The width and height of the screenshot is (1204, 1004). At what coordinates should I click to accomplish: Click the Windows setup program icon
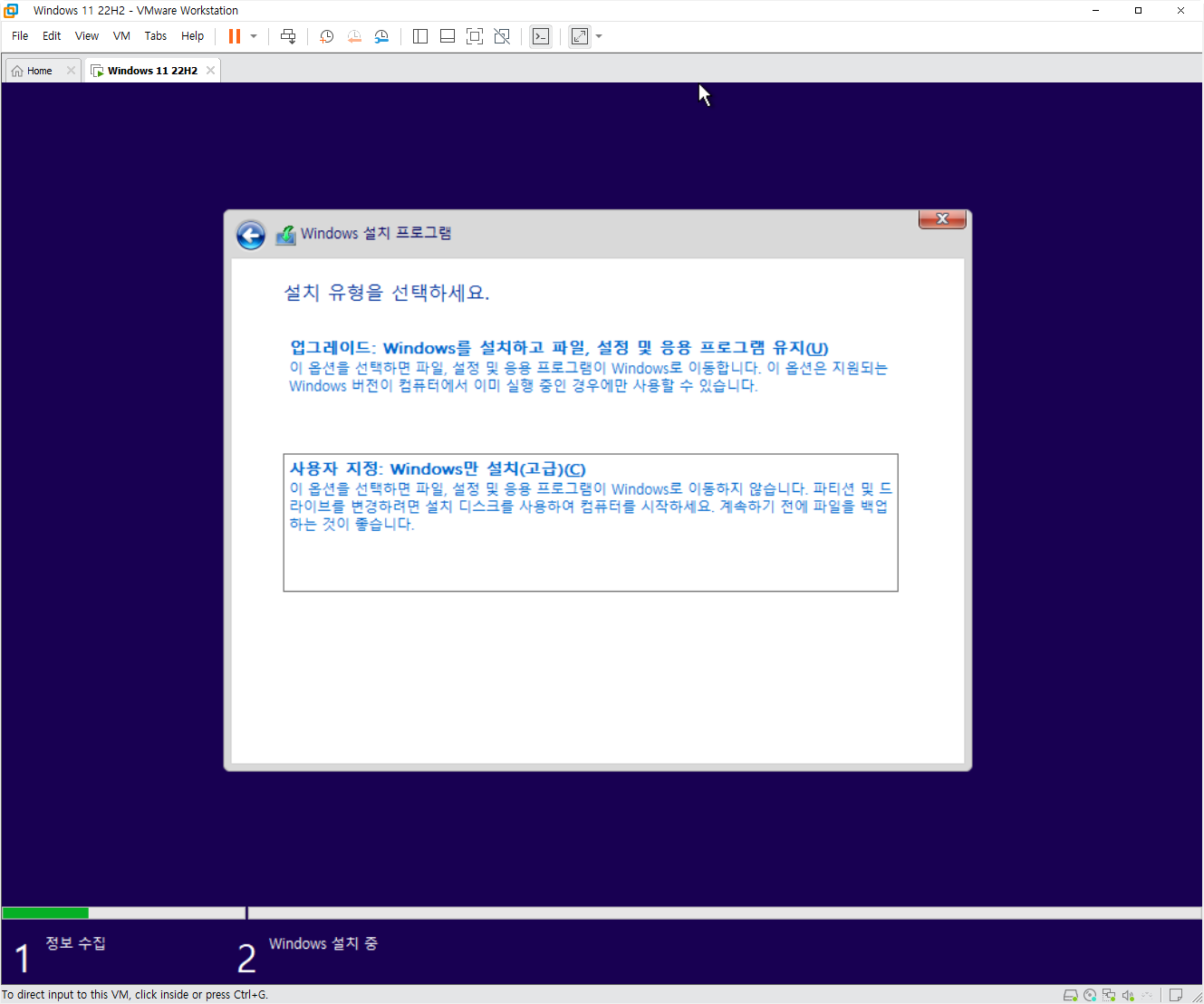[285, 235]
